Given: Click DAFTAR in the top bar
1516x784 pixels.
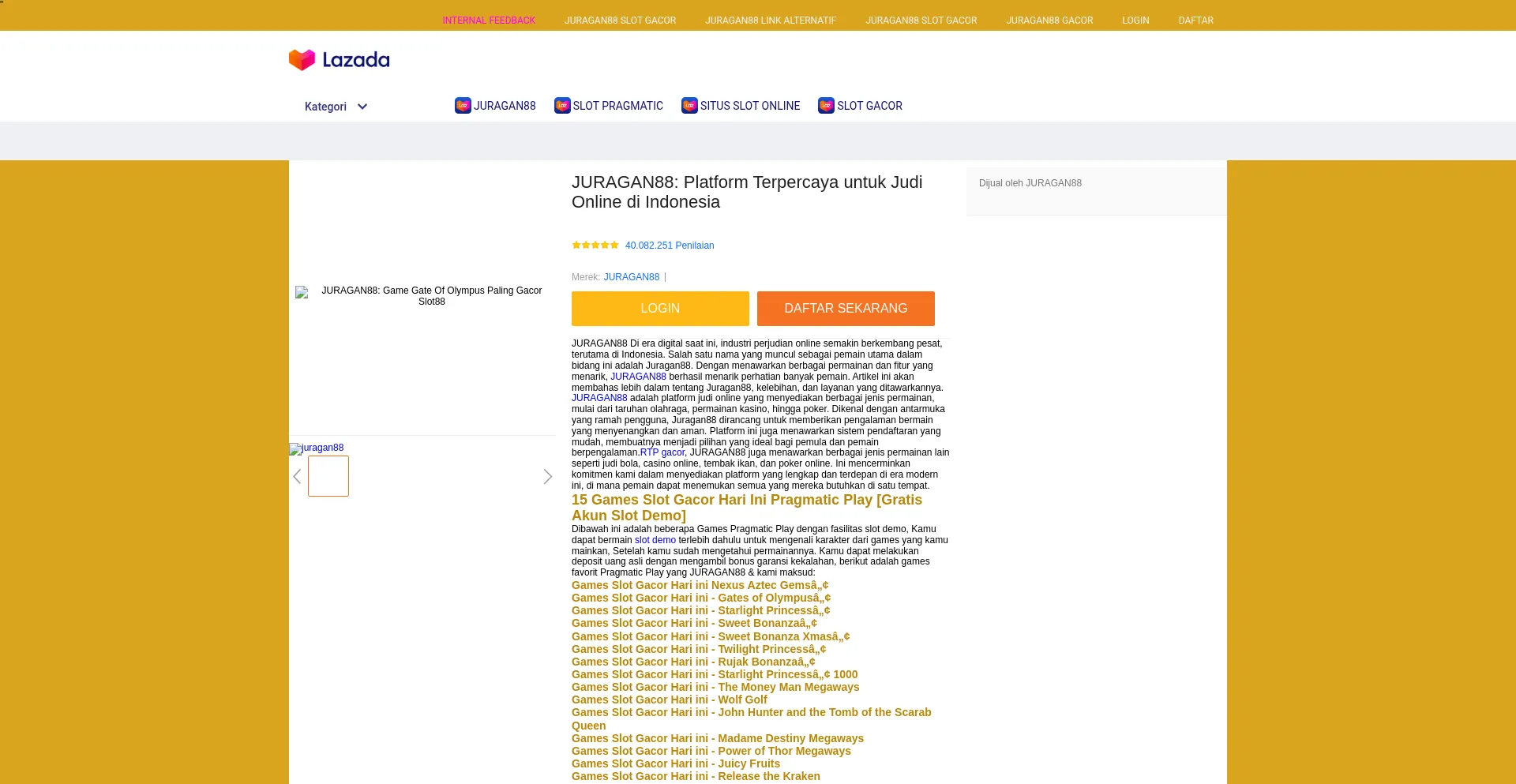Looking at the screenshot, I should coord(1195,21).
